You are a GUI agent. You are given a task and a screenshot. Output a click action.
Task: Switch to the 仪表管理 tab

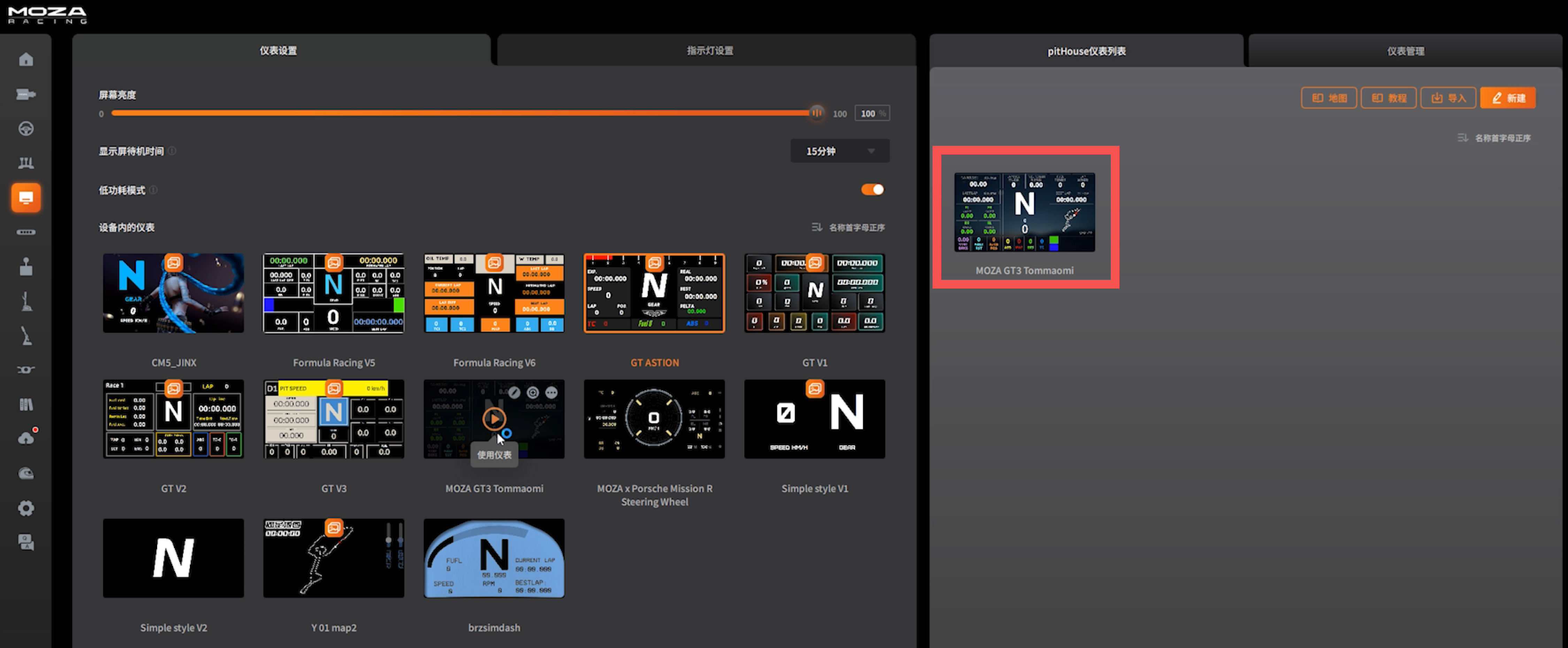coord(1405,51)
